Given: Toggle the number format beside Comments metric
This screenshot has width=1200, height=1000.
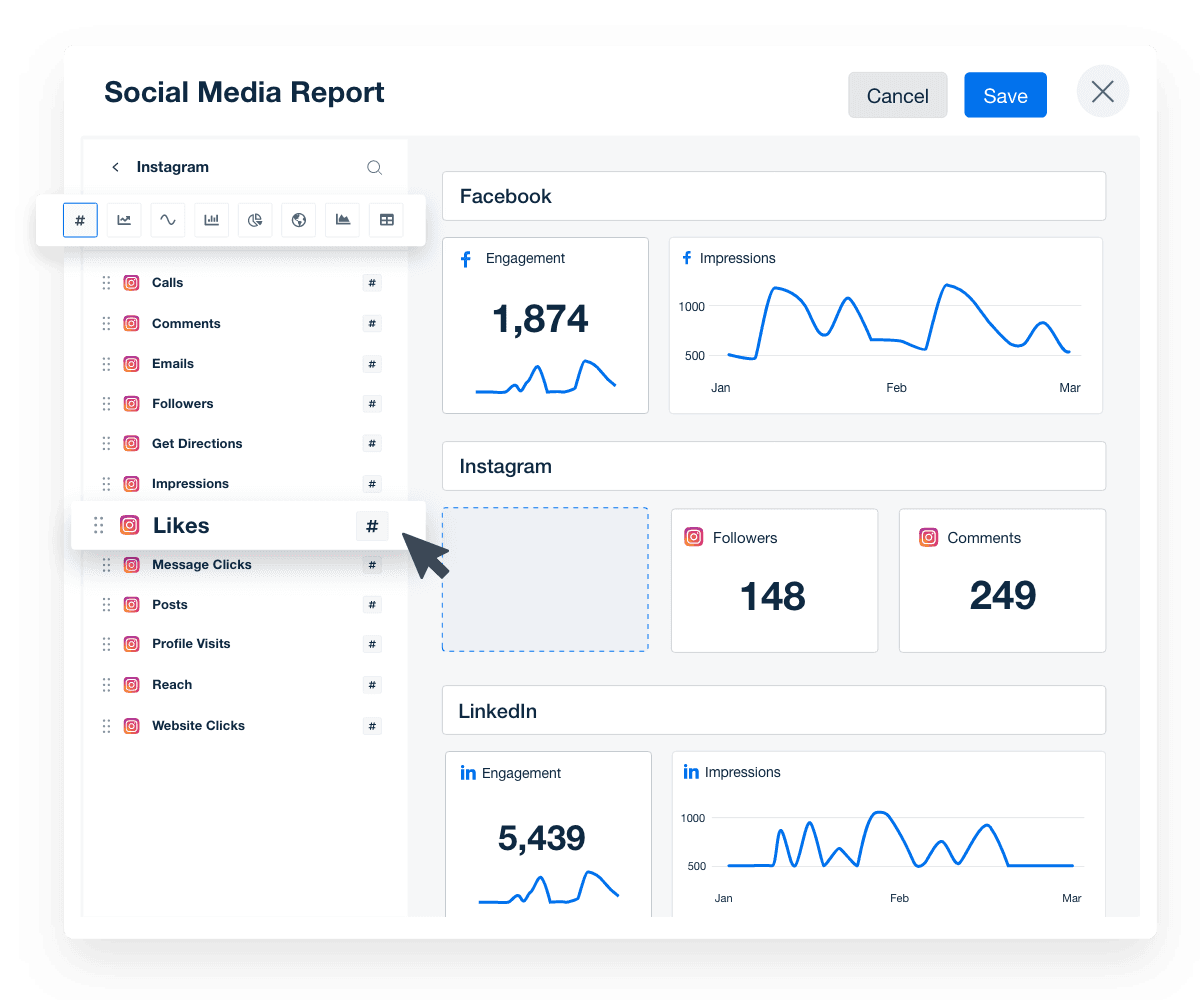Looking at the screenshot, I should point(372,323).
